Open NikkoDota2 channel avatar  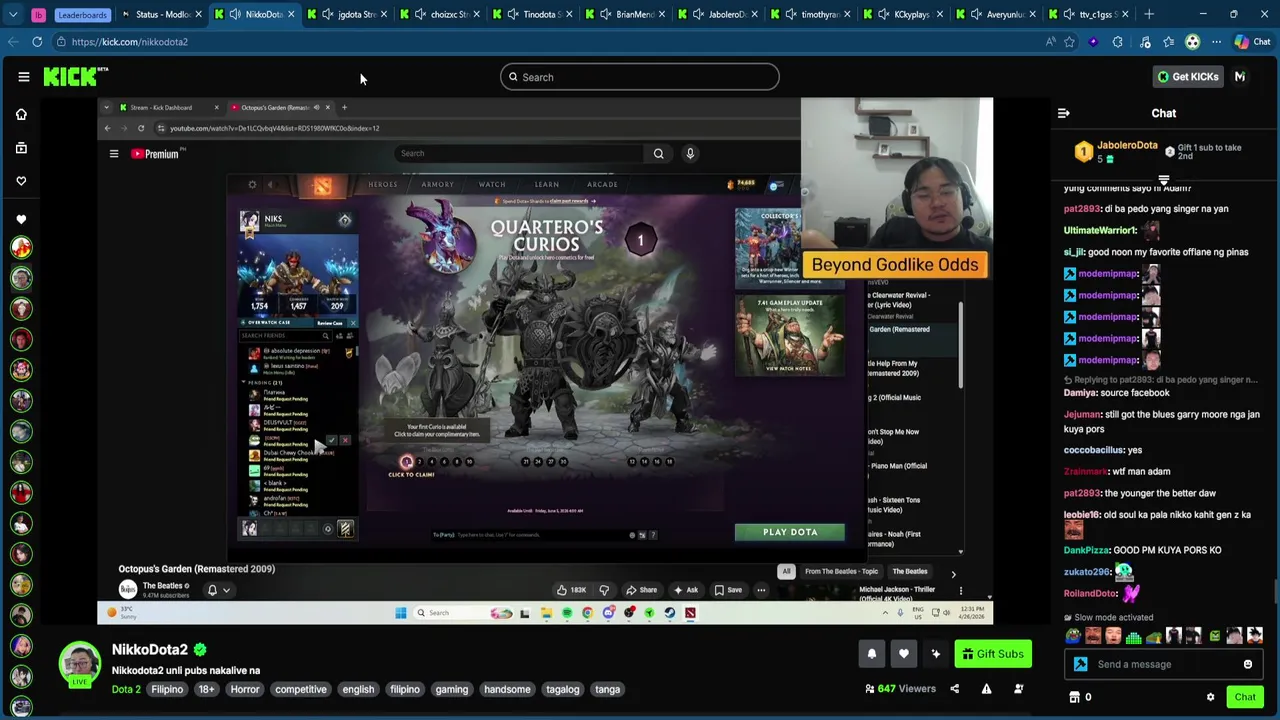79,665
